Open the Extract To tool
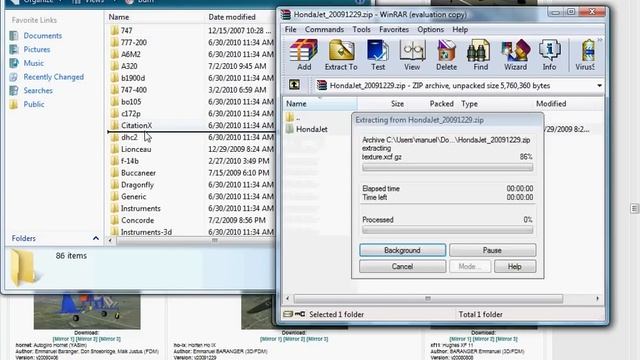 point(341,55)
